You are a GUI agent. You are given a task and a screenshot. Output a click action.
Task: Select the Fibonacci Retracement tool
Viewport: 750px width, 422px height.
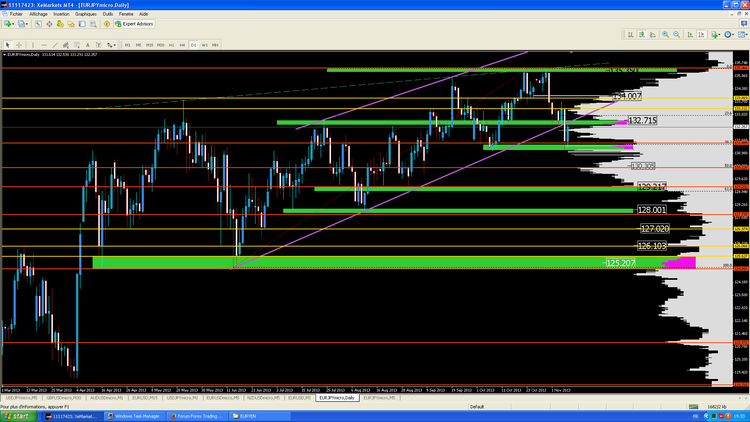(x=77, y=45)
